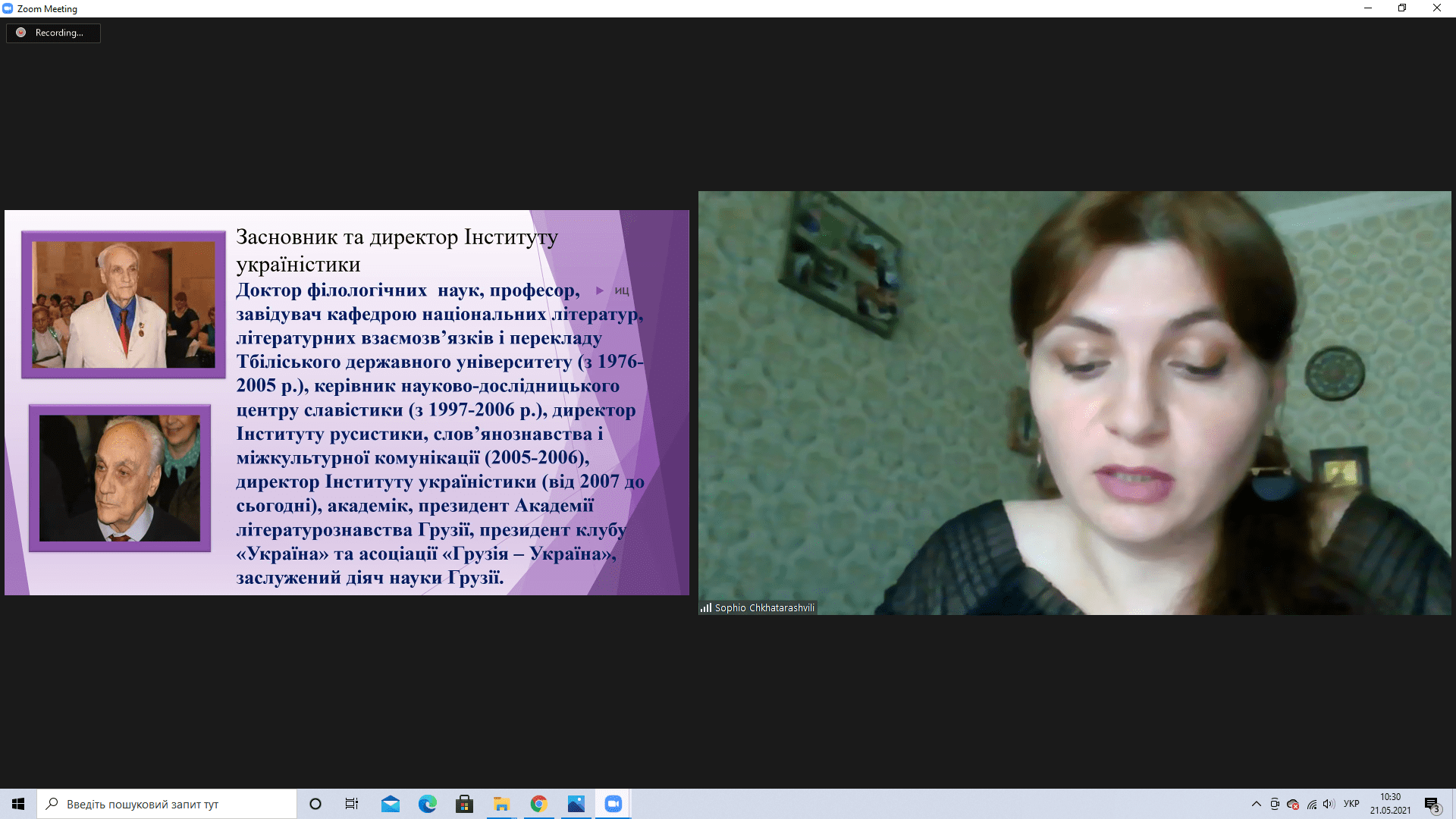Screen dimensions: 1456x819
Task: Open File Explorer from taskbar
Action: 501,804
